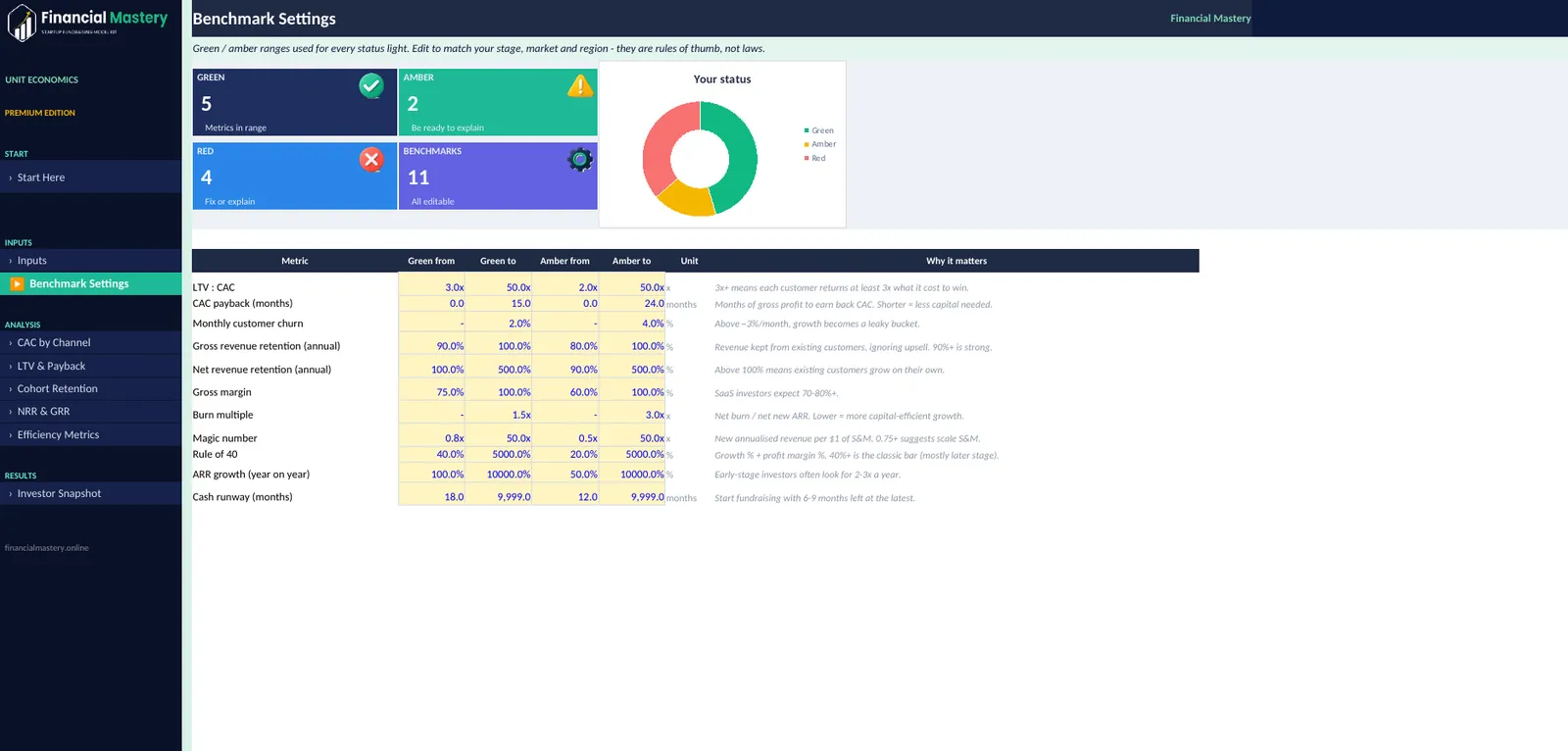Click the Green metrics-in-range summary card
The width and height of the screenshot is (1568, 751).
tap(294, 102)
